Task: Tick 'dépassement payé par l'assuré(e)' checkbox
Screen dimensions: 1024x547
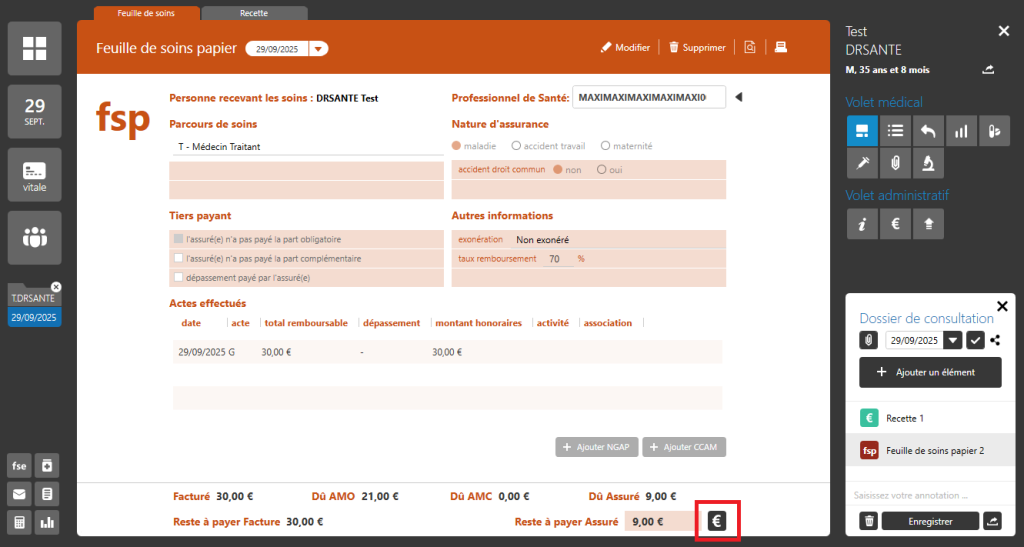Action: click(179, 277)
